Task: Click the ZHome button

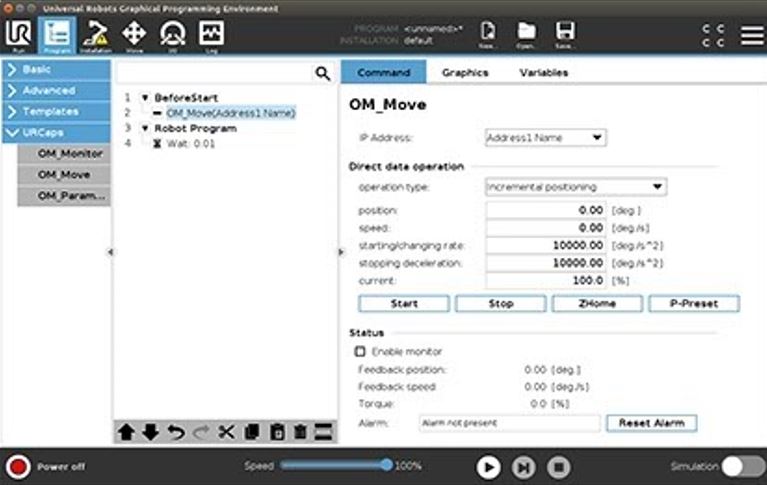Action: pyautogui.click(x=597, y=304)
